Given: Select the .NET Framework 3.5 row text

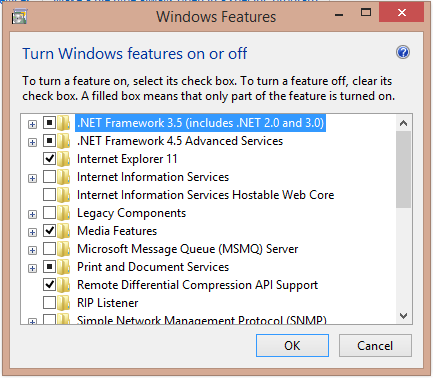Looking at the screenshot, I should [x=200, y=123].
